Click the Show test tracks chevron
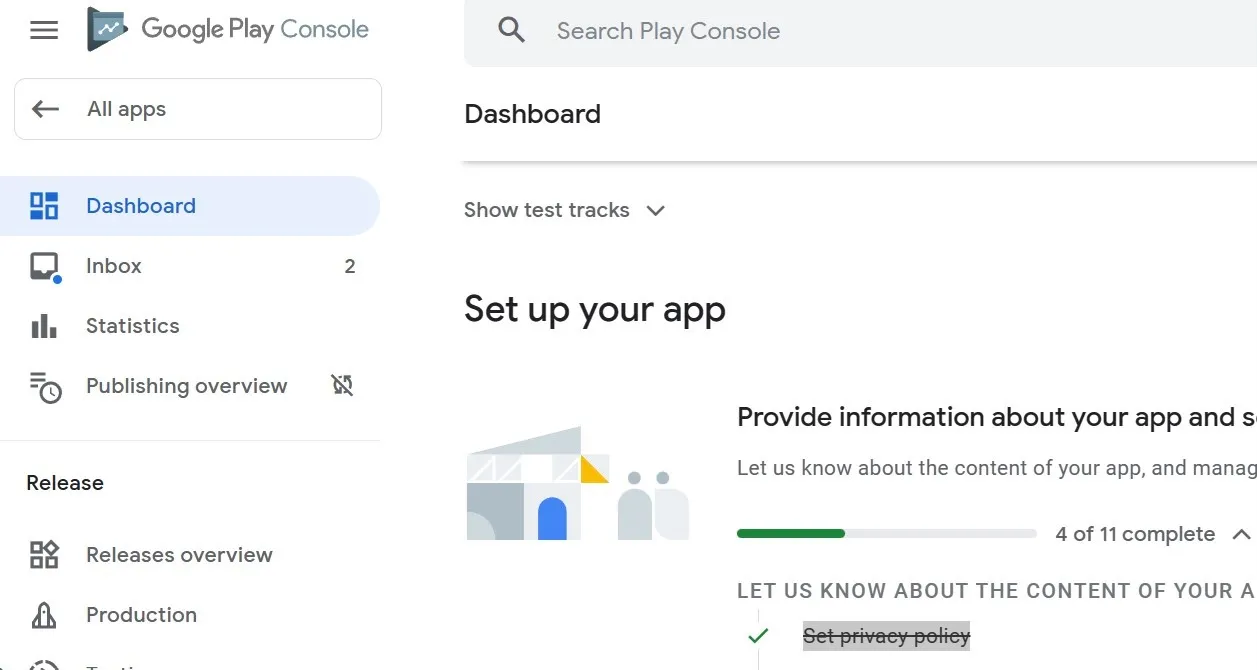Image resolution: width=1257 pixels, height=670 pixels. pos(655,211)
